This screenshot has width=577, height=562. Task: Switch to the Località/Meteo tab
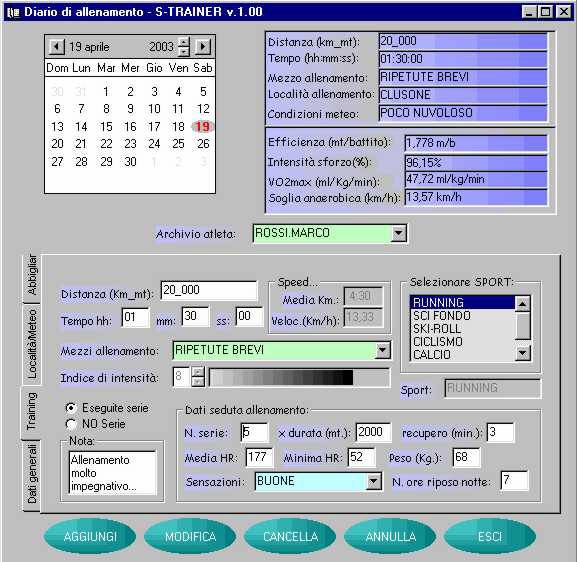pos(32,344)
